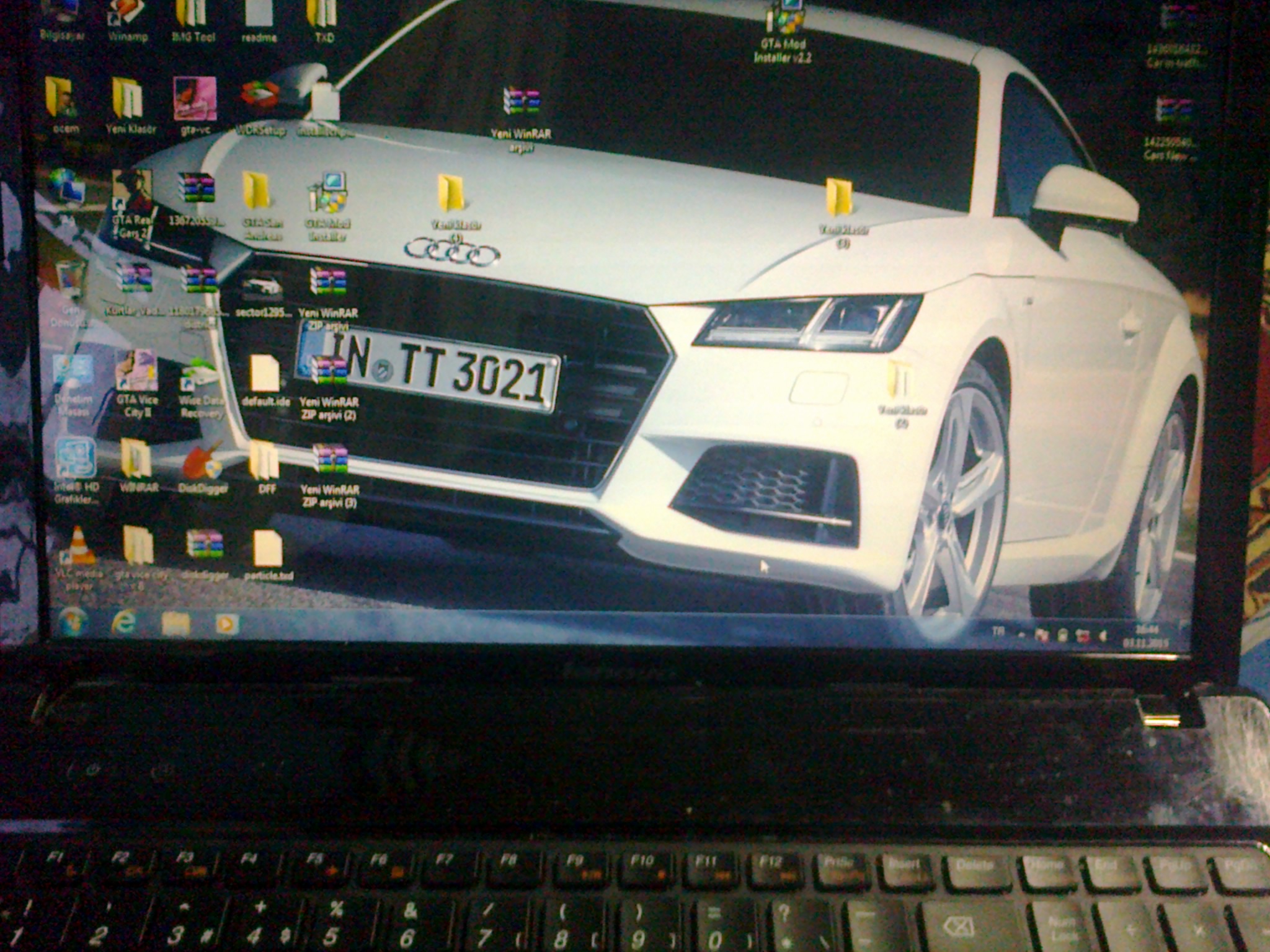Open the diskdigger WinRAR archive
Viewport: 1270px width, 952px height.
[x=205, y=554]
